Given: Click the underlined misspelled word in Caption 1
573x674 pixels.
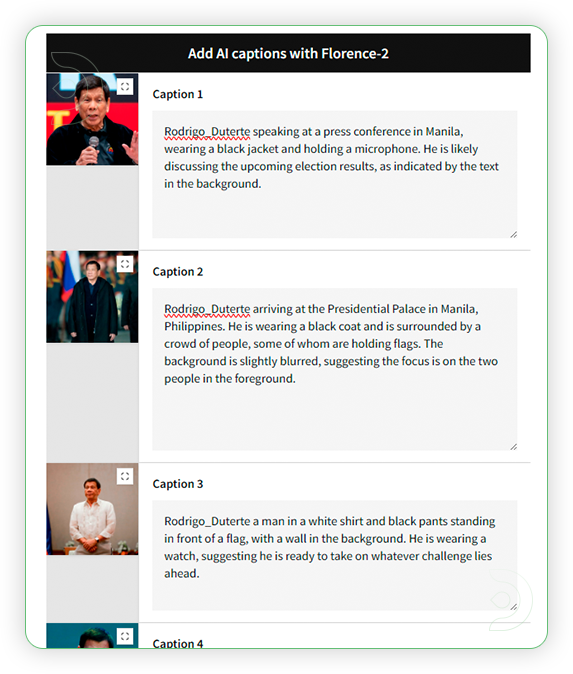Looking at the screenshot, I should click(207, 132).
